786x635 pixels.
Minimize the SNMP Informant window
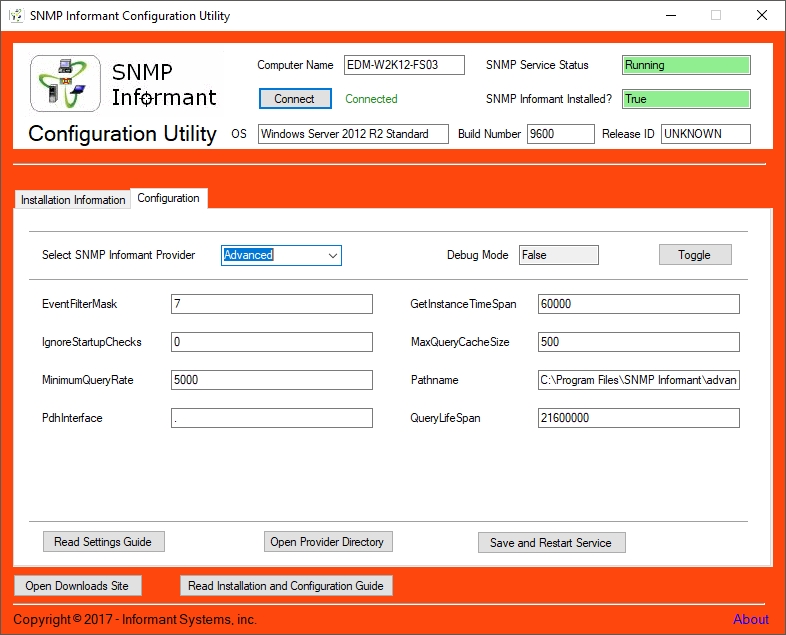[671, 16]
